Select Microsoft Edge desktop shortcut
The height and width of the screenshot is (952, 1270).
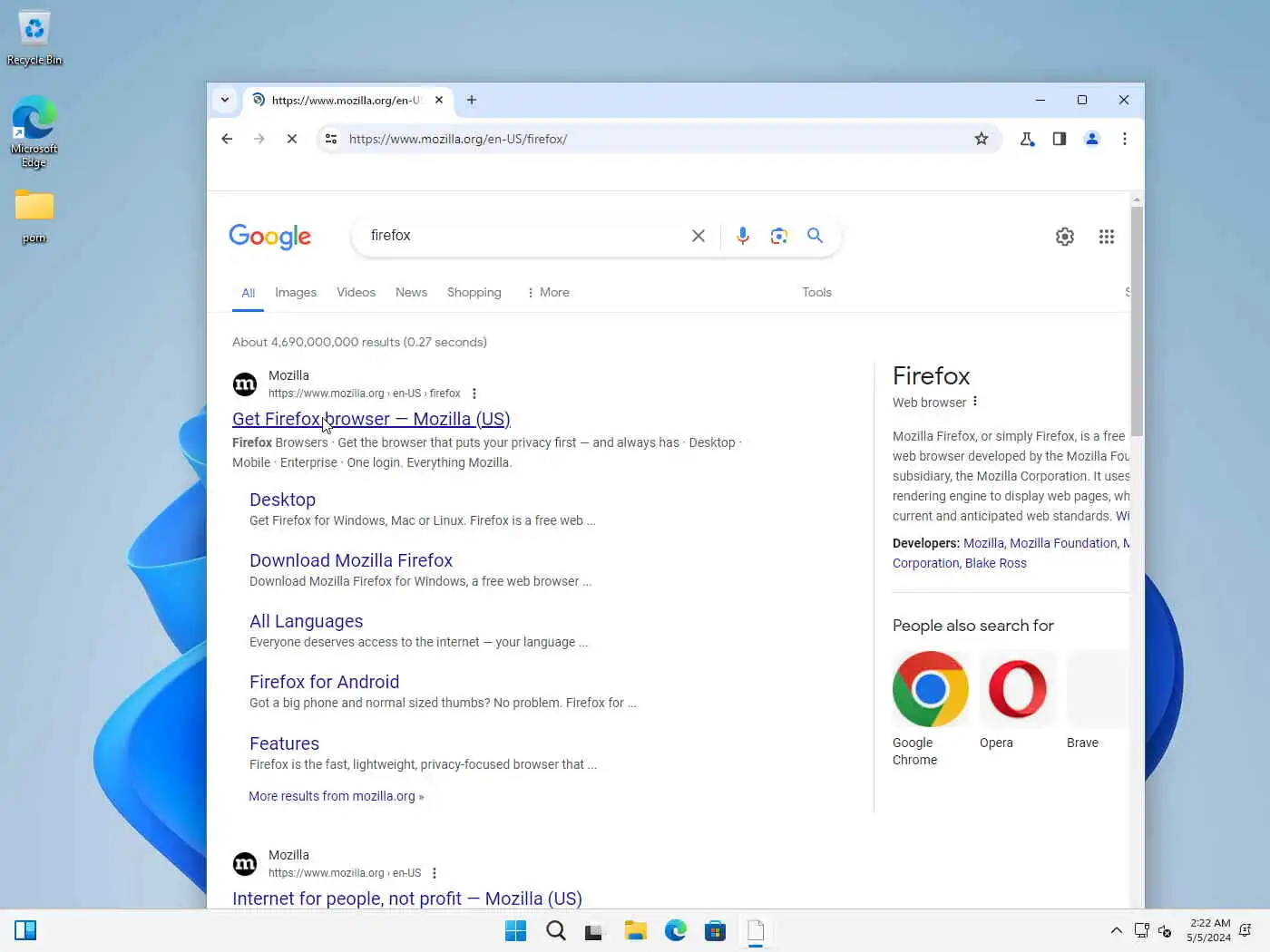(x=34, y=131)
